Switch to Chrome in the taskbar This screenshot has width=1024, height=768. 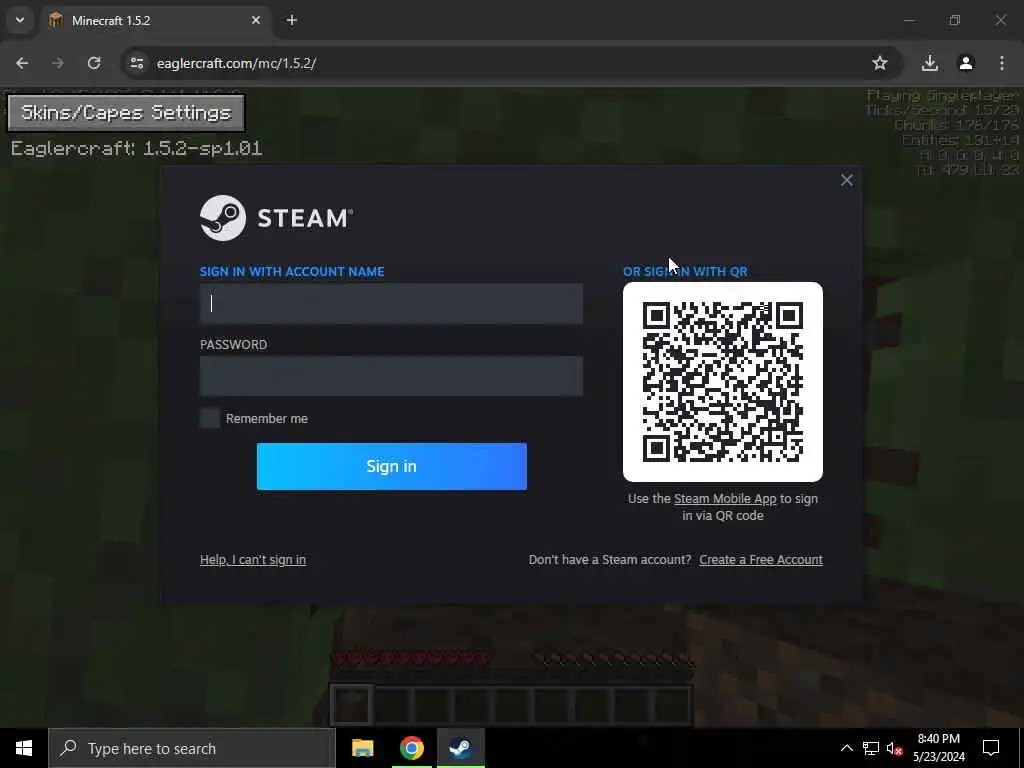coord(411,748)
